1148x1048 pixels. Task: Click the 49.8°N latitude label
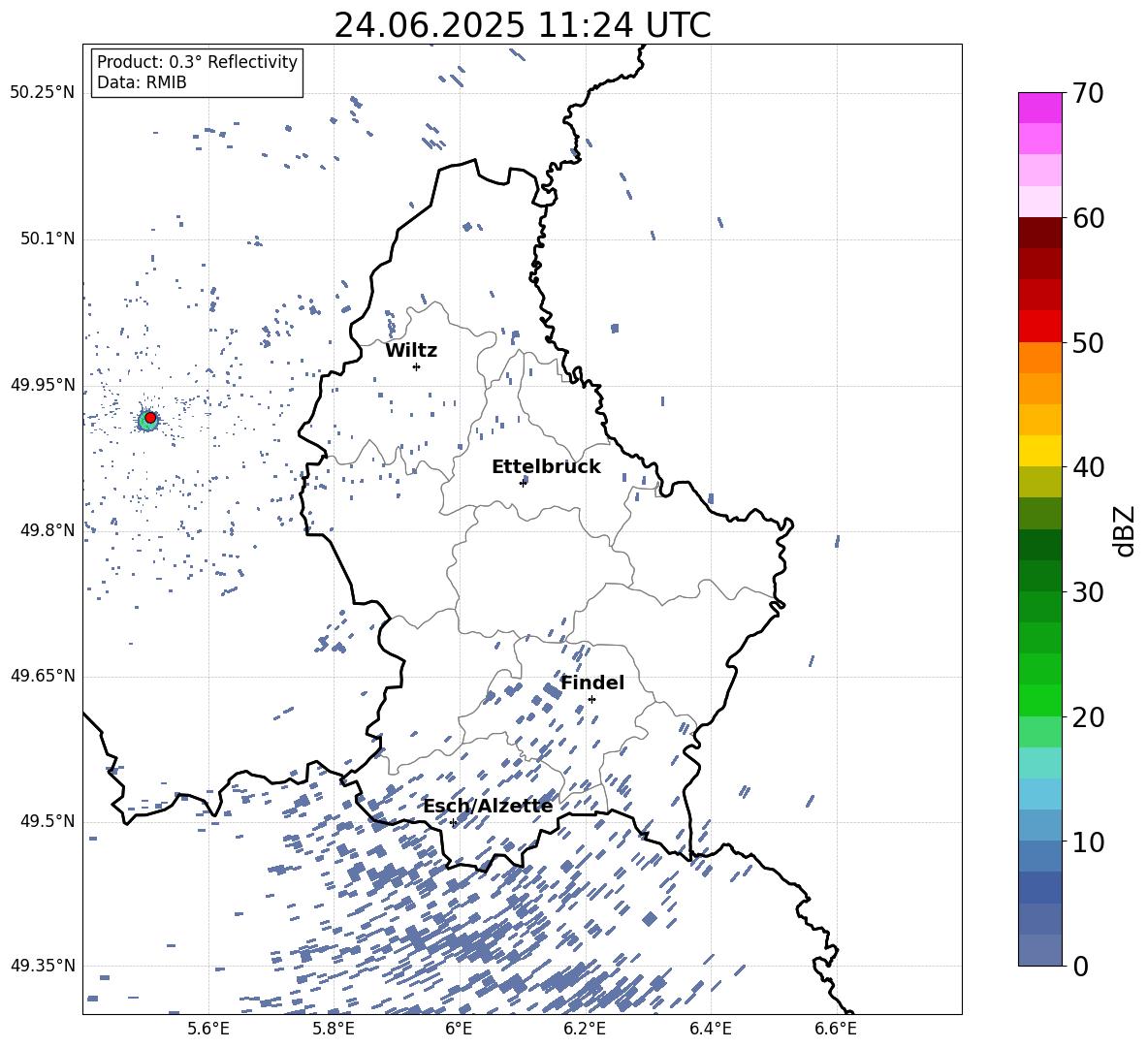click(x=48, y=530)
